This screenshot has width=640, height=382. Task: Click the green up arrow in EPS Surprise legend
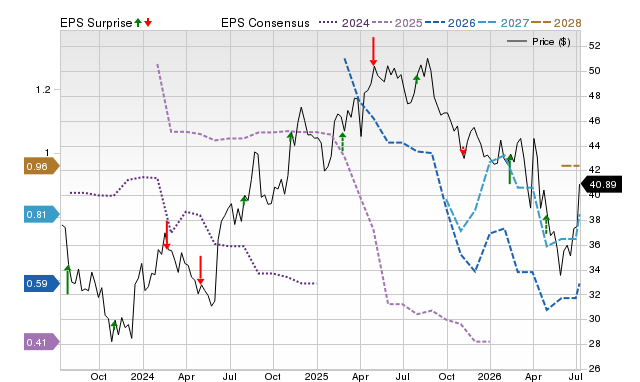138,22
